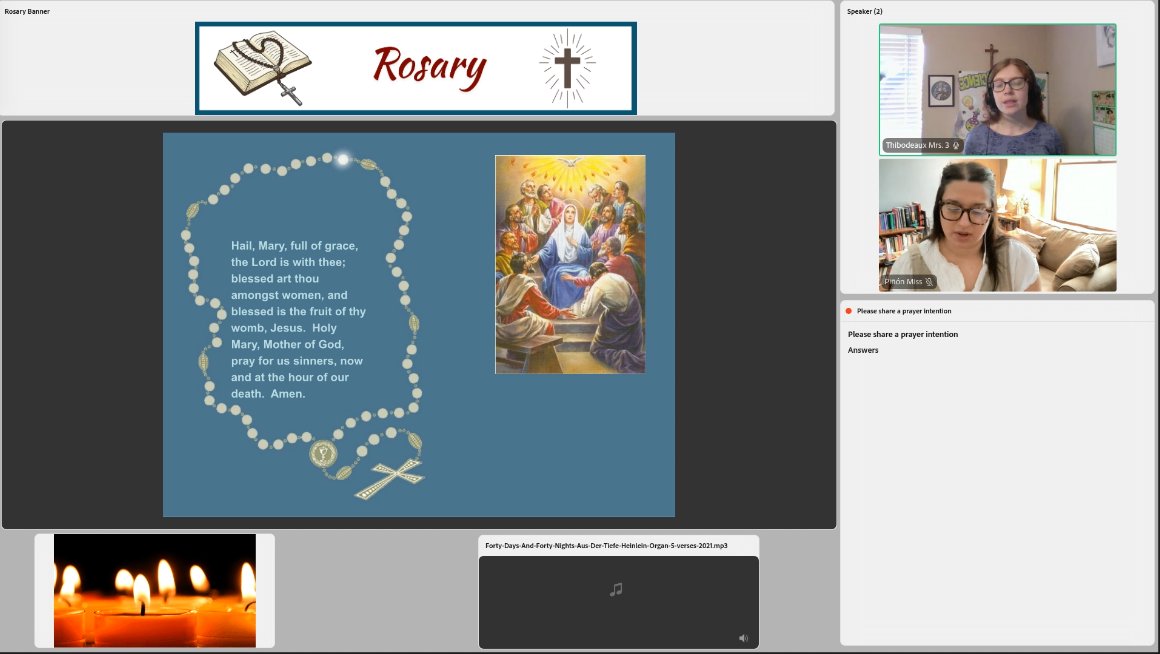The height and width of the screenshot is (654, 1160).
Task: Click the Pentecost painting on the slide
Action: tap(570, 264)
